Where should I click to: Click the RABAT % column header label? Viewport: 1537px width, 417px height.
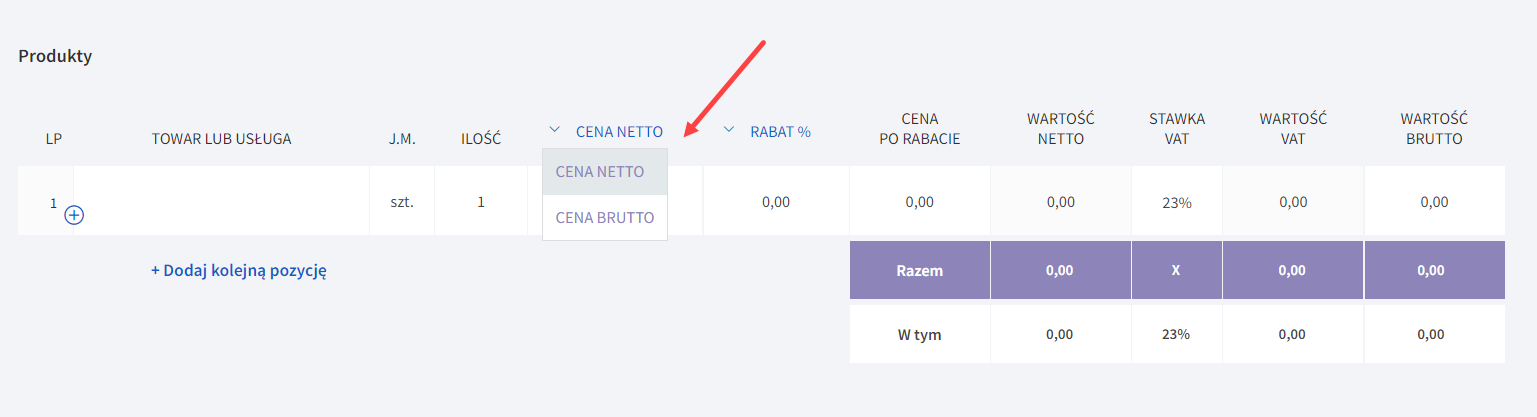(780, 131)
